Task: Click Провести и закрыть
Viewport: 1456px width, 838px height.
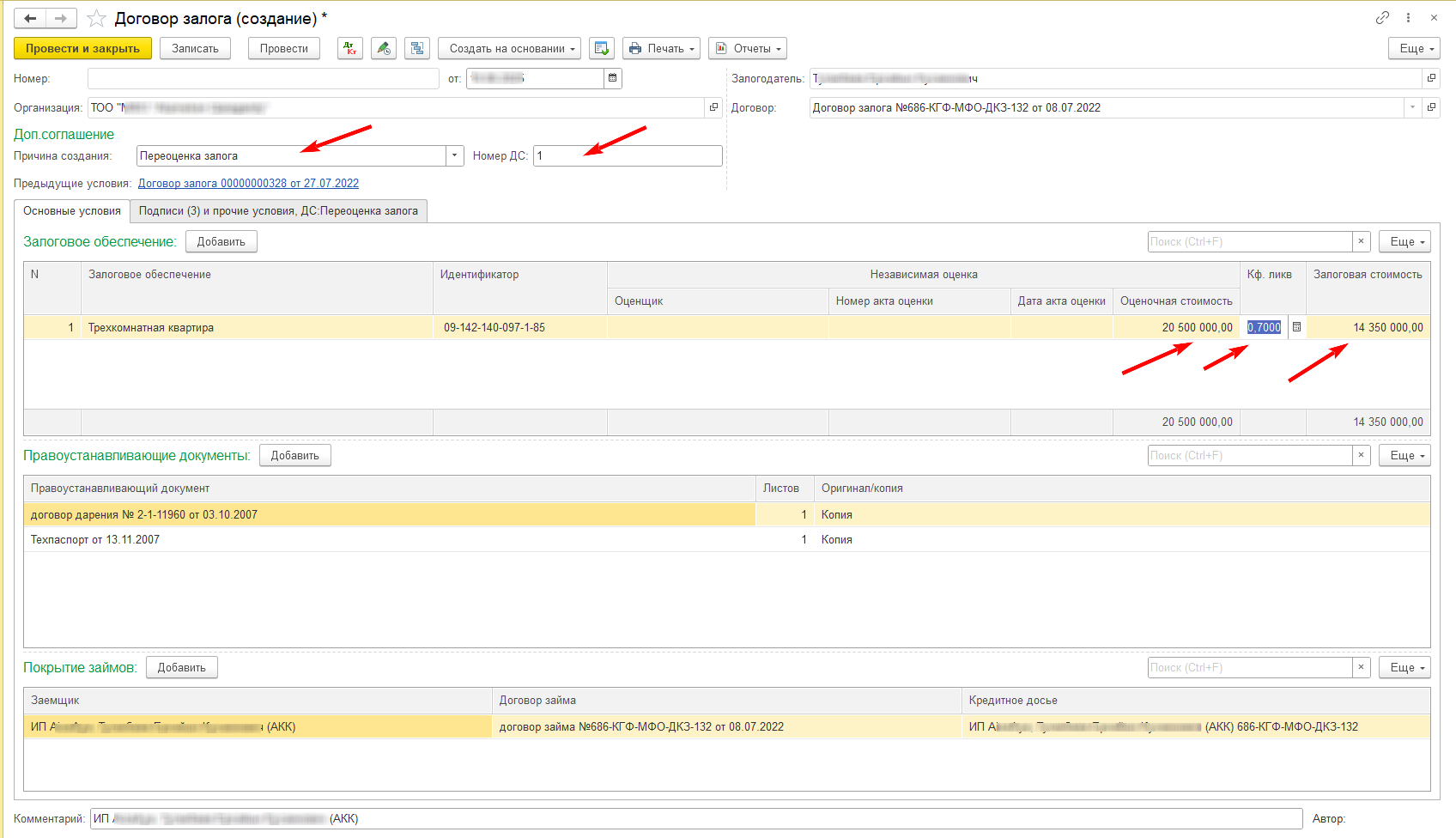Action: tap(82, 48)
